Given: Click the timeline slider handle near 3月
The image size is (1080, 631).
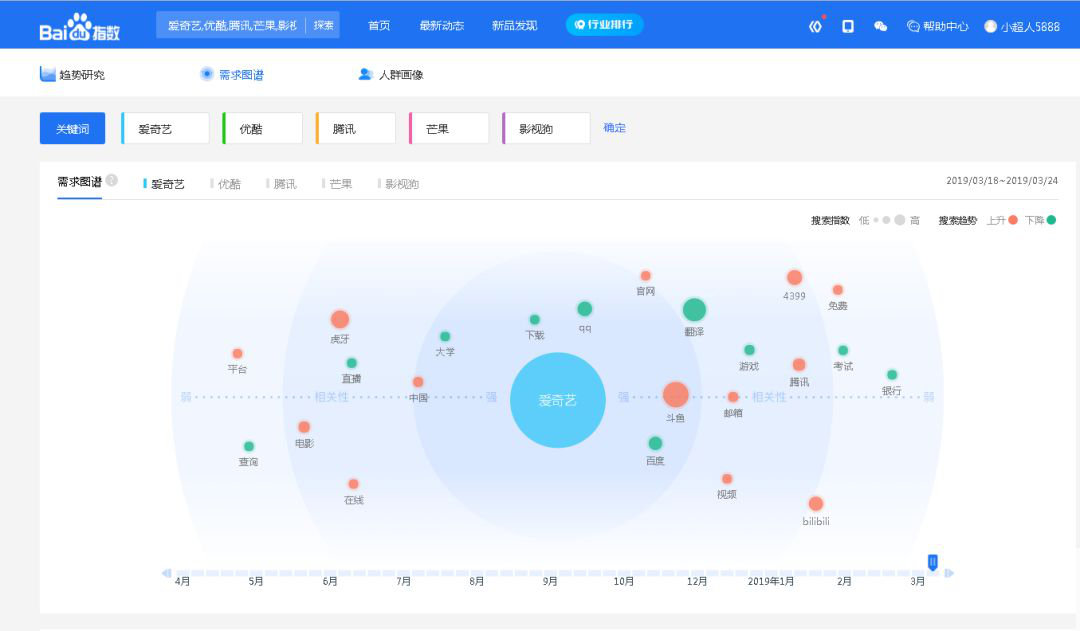Looking at the screenshot, I should [933, 563].
